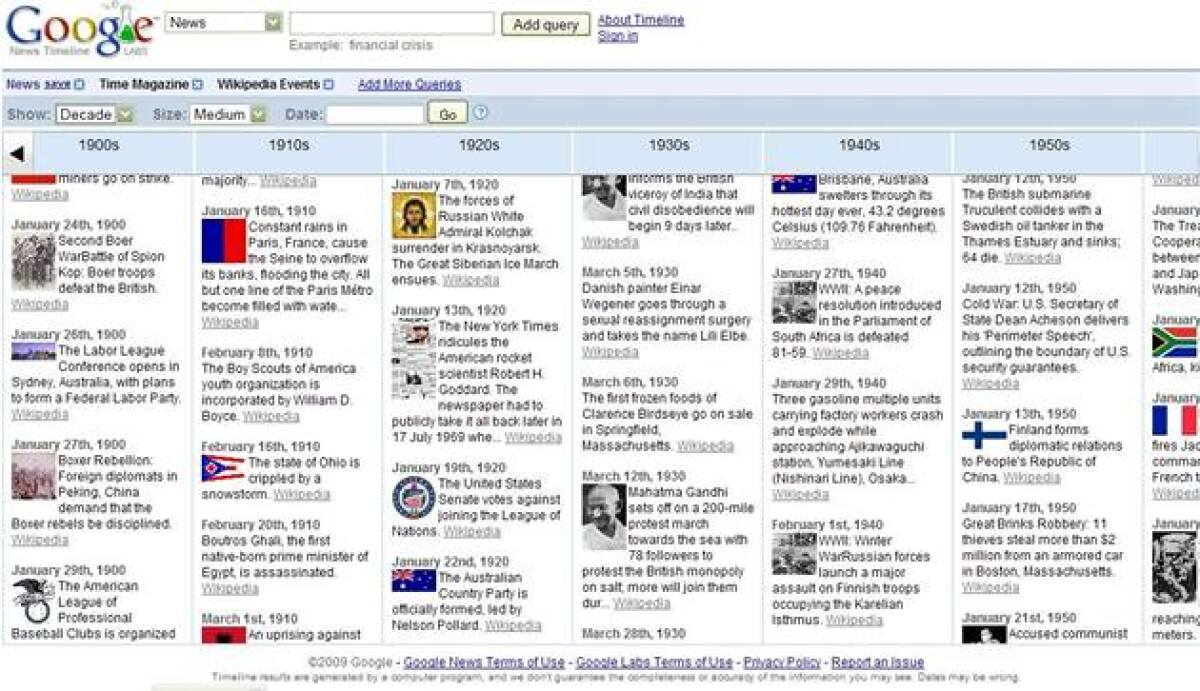Open the Size Medium dropdown
The width and height of the screenshot is (1200, 691).
click(x=229, y=115)
